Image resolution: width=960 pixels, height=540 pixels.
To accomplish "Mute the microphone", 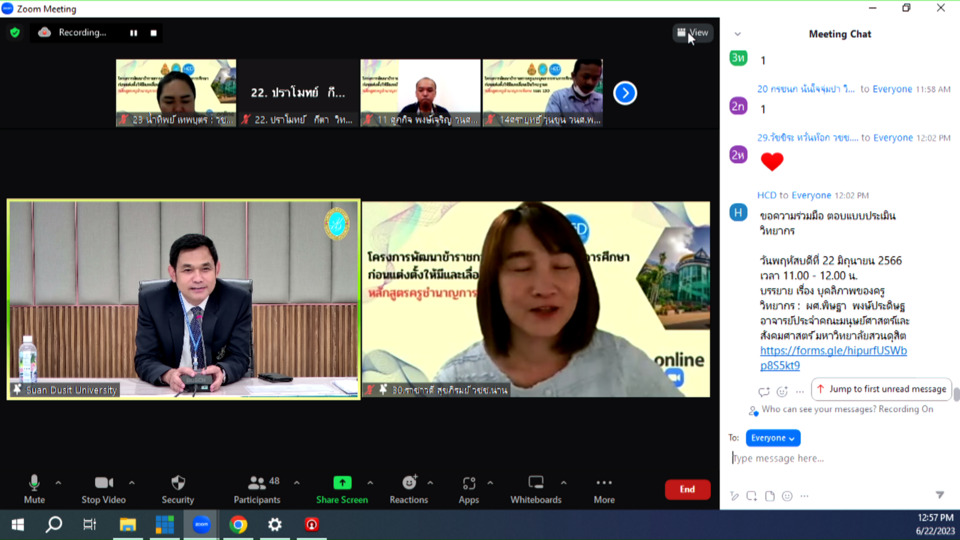I will [x=34, y=489].
